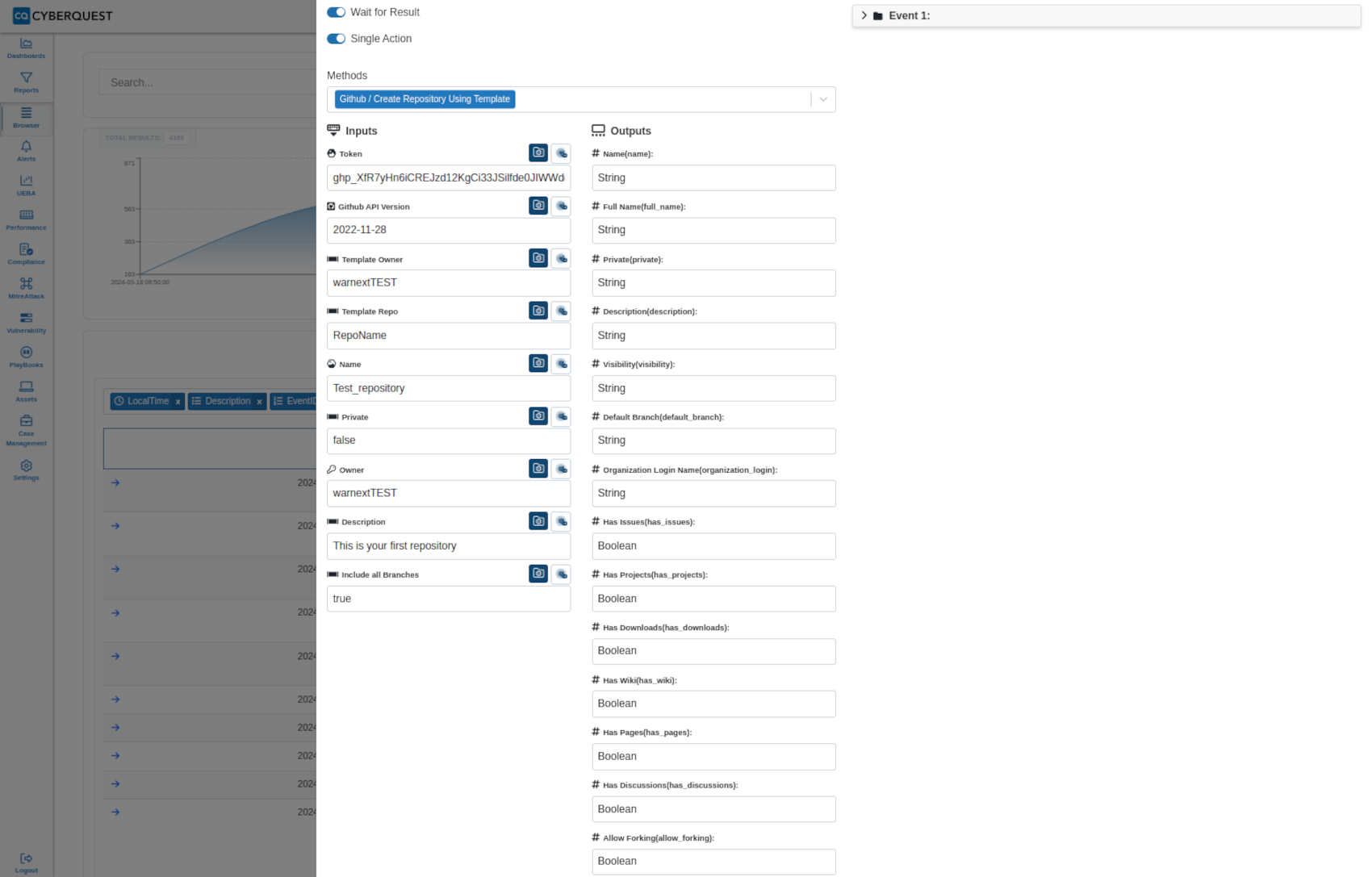1372x877 pixels.
Task: Click the Visibility(visibility) output field
Action: pyautogui.click(x=713, y=388)
